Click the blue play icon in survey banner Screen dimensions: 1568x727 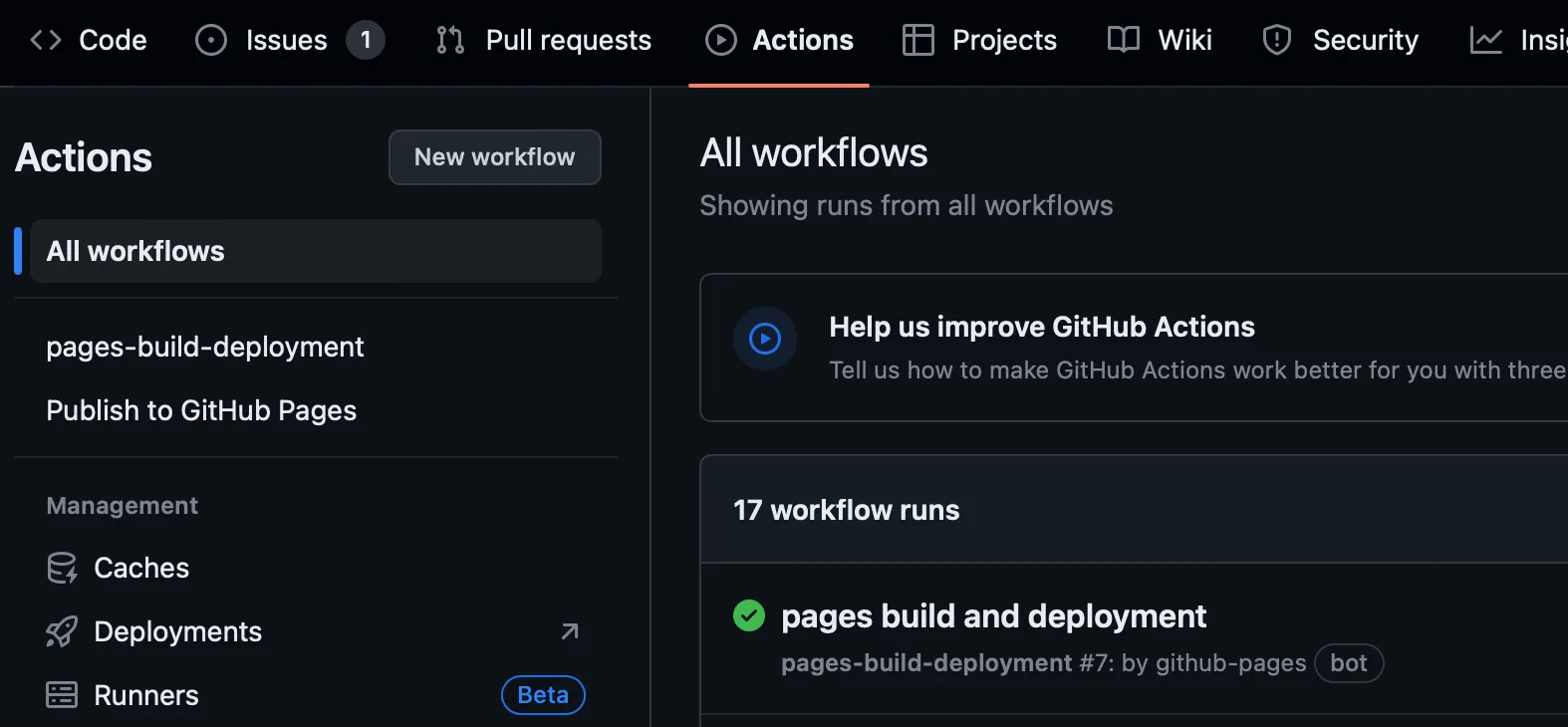(x=765, y=339)
